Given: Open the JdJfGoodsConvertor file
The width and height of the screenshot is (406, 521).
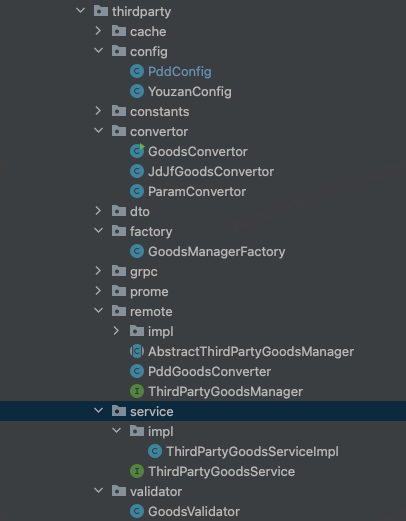Looking at the screenshot, I should click(x=211, y=172).
